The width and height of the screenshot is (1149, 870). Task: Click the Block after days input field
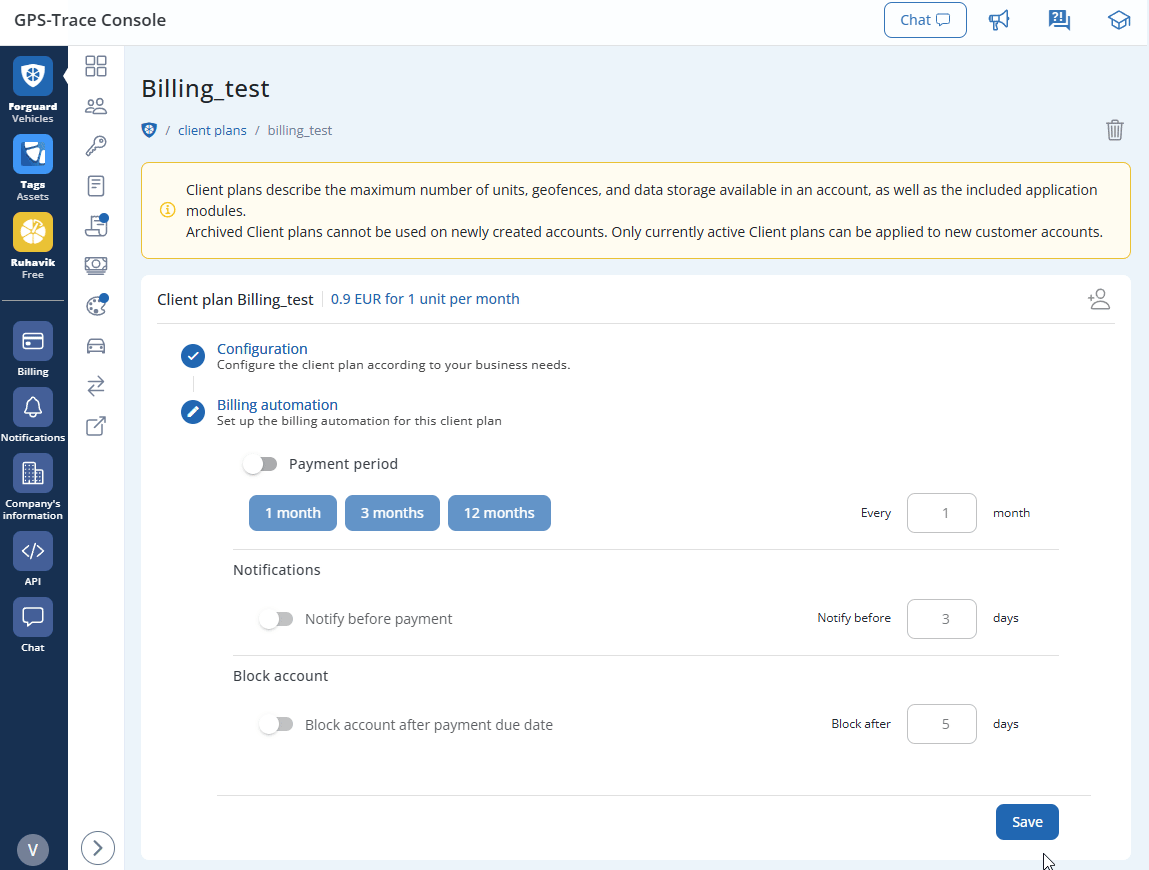[x=941, y=724]
